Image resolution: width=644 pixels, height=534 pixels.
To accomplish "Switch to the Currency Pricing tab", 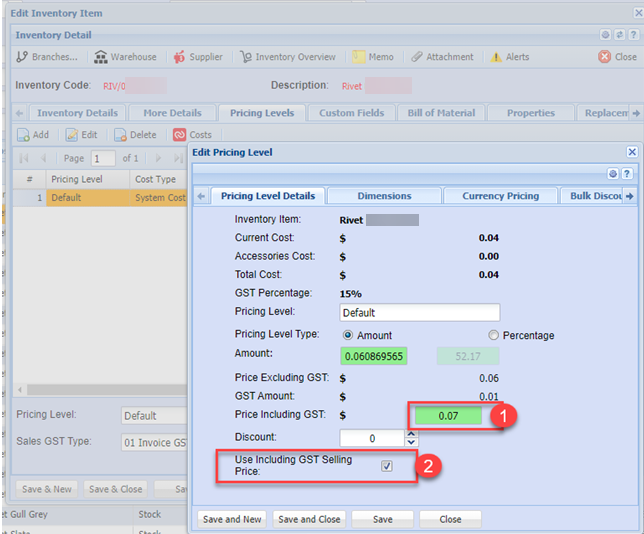I will pyautogui.click(x=500, y=196).
